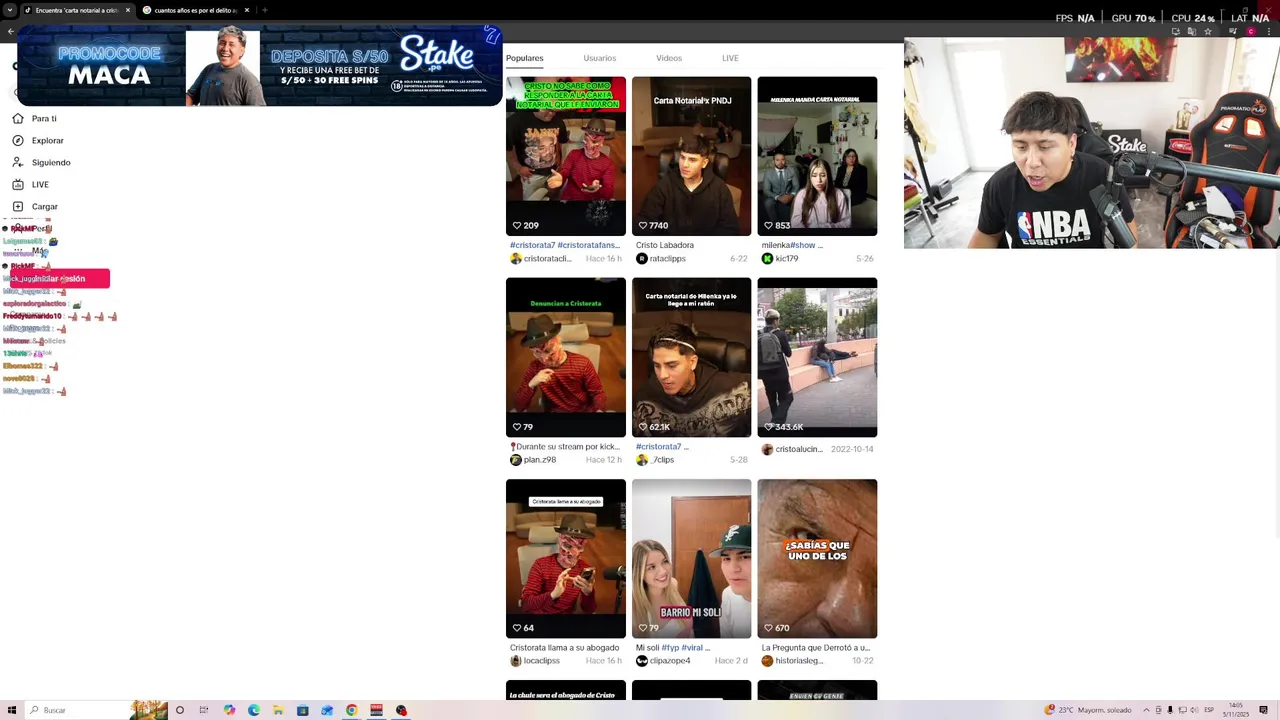Open the ¿Sabías que uno de los video
This screenshot has width=1280, height=720.
817,558
